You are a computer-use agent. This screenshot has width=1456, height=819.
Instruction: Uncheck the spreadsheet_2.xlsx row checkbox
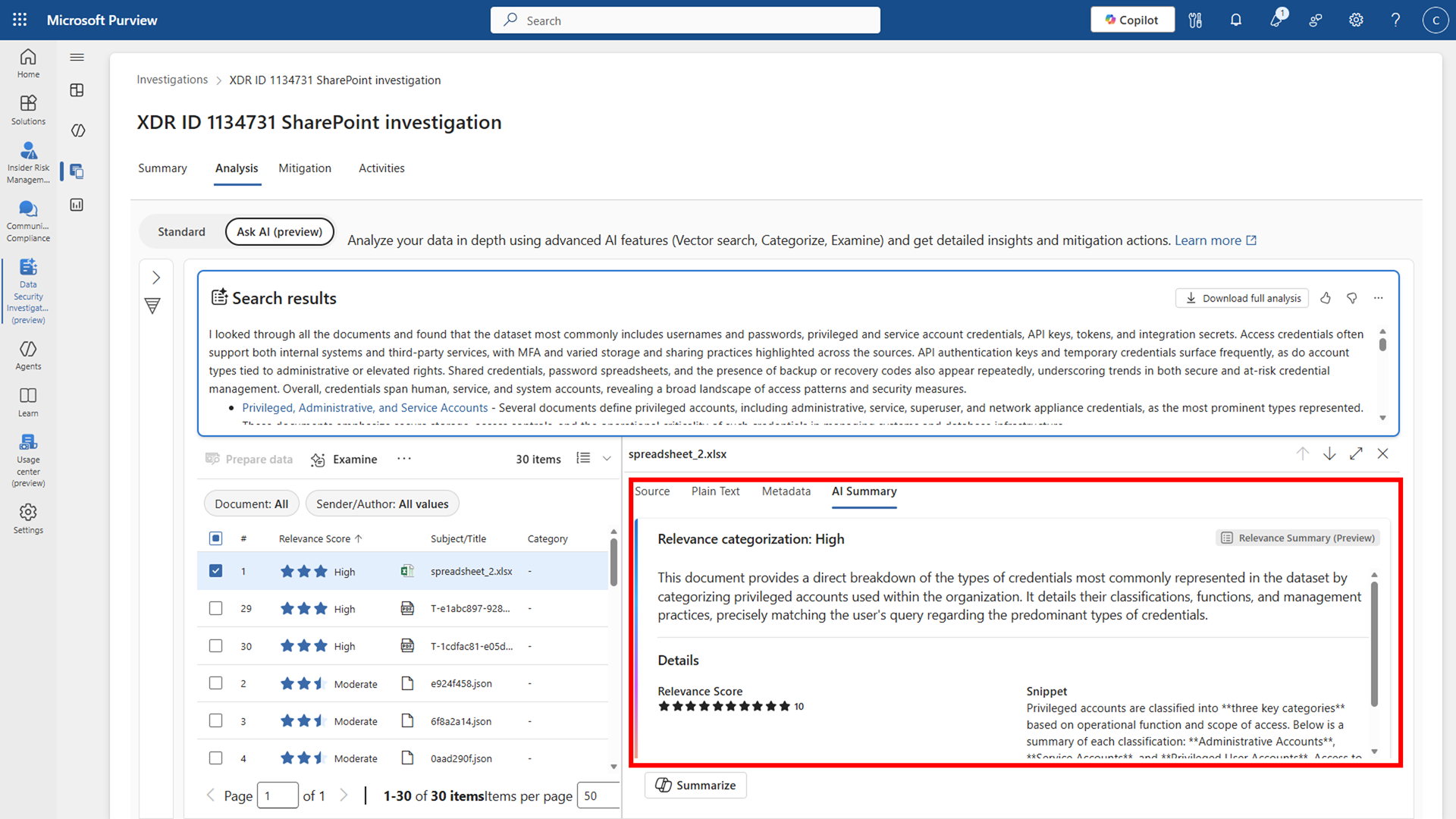pyautogui.click(x=215, y=571)
